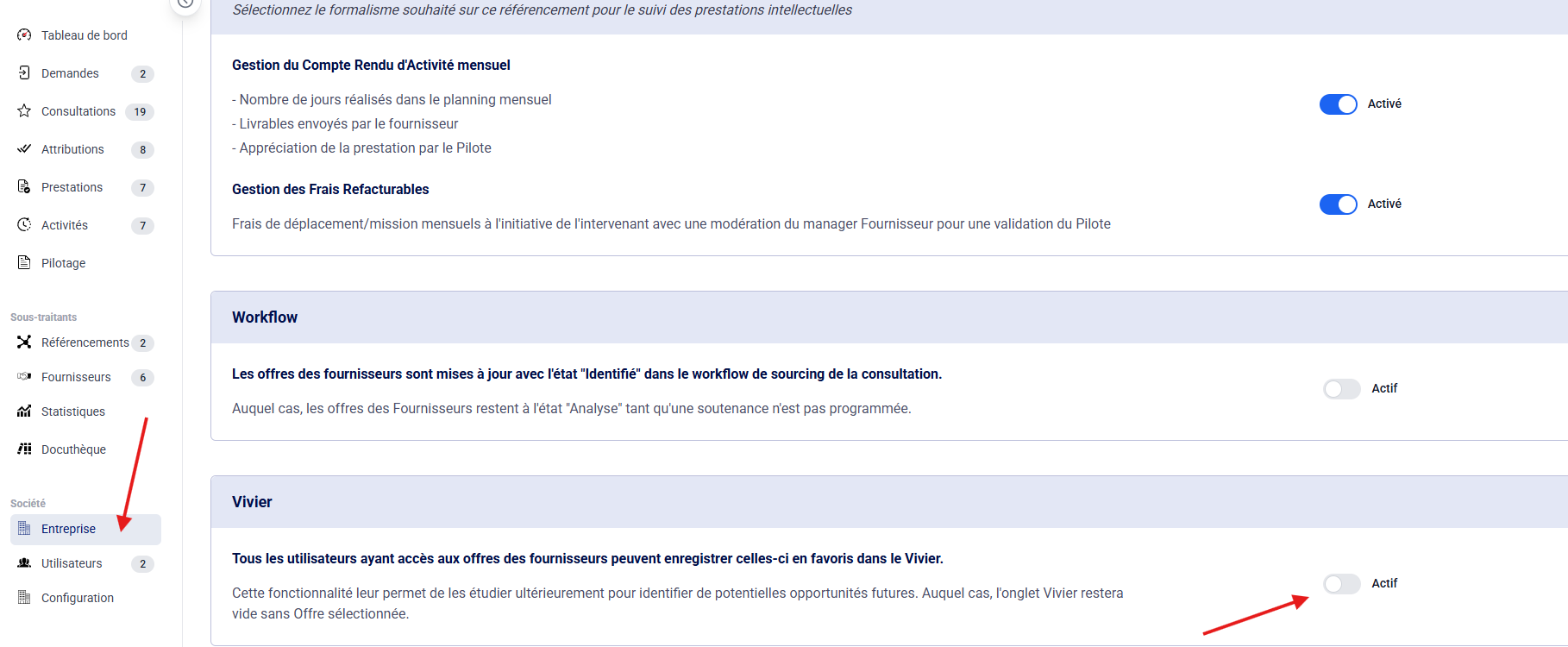Click the Demandes sidebar icon
This screenshot has height=647, width=1568.
24,73
